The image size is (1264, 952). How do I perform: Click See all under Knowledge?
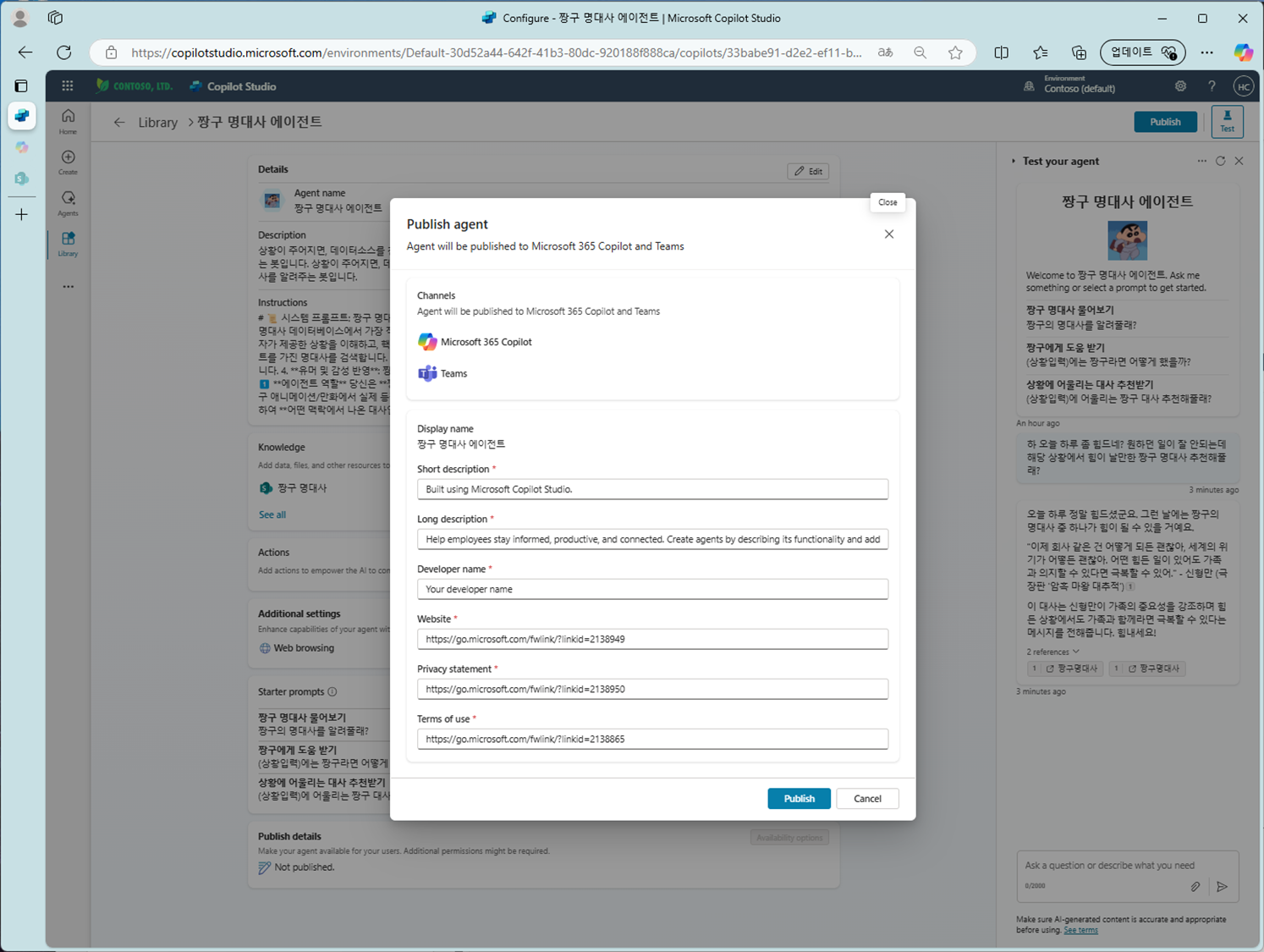(x=272, y=515)
